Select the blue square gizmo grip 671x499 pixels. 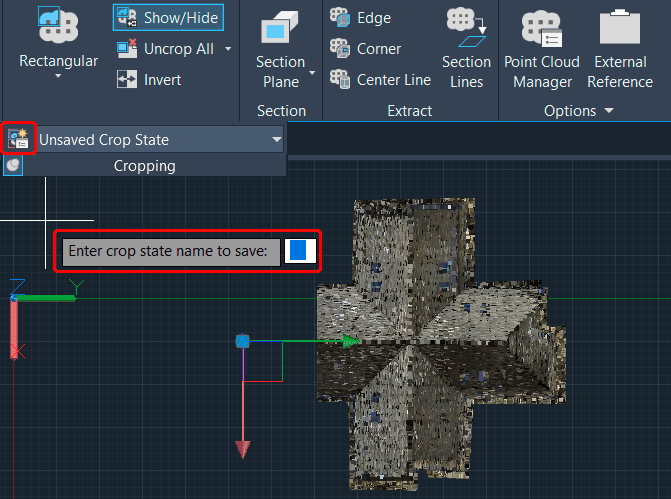click(x=243, y=341)
